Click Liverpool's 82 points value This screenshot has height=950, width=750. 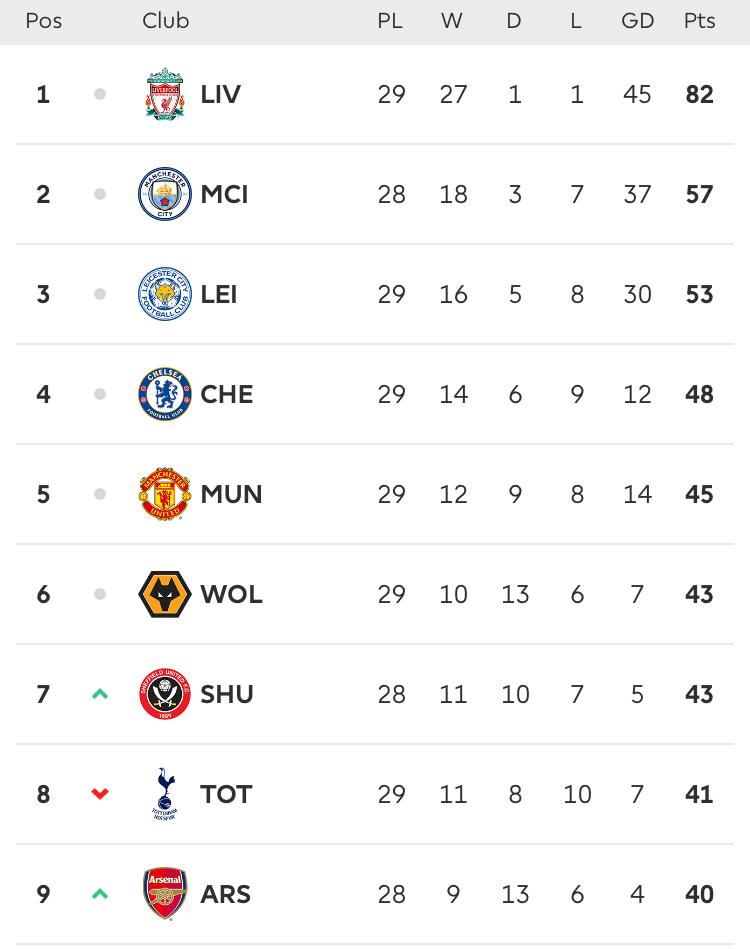click(x=699, y=94)
